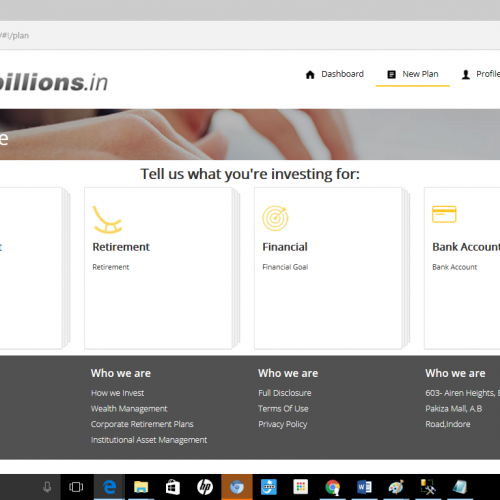
Task: Open Microsoft Edge from the taskbar
Action: pyautogui.click(x=109, y=487)
